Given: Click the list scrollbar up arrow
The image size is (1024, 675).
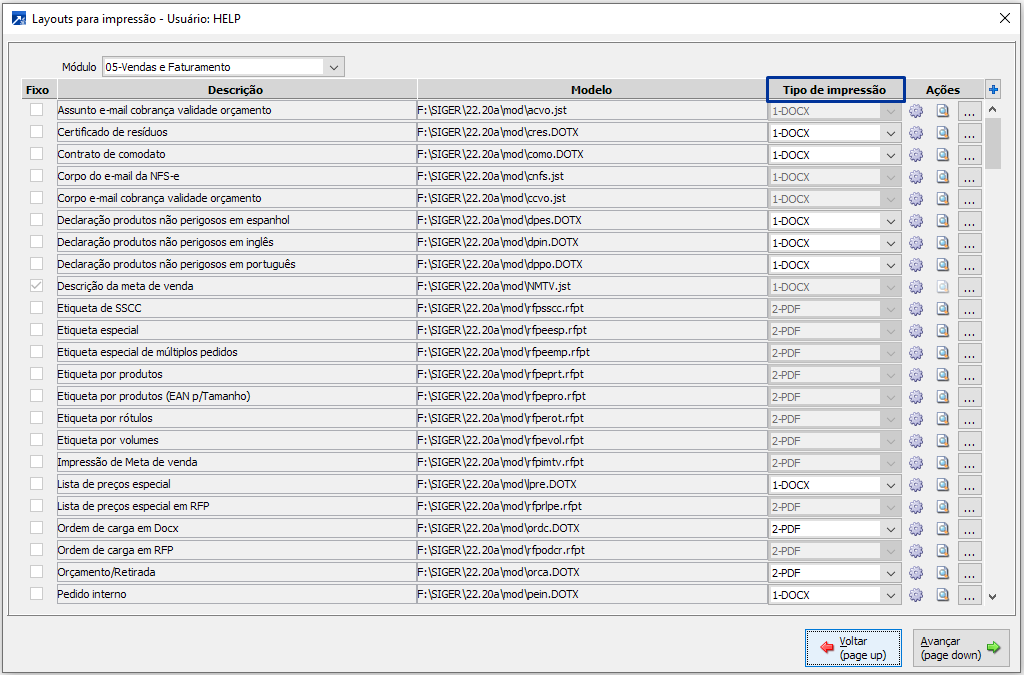Looking at the screenshot, I should coord(993,110).
